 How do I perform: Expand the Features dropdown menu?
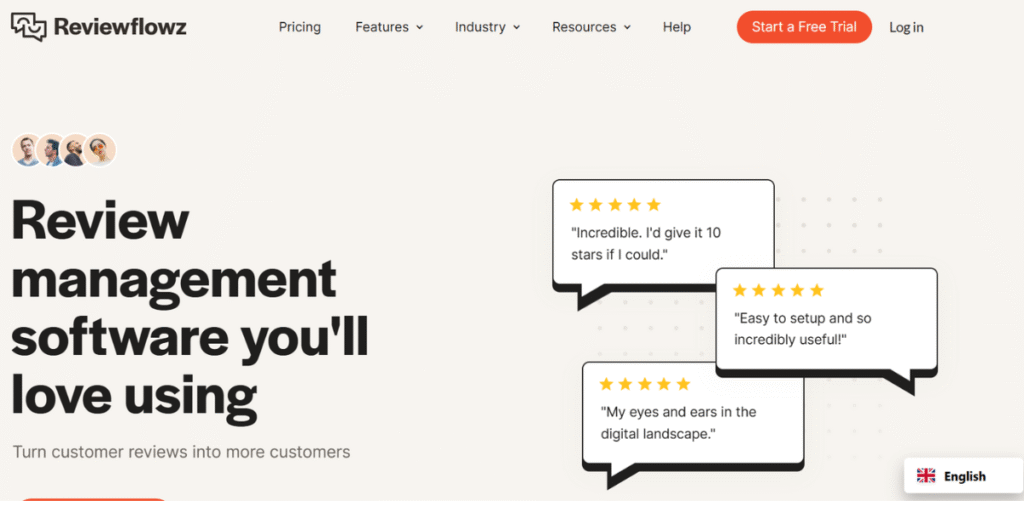click(x=389, y=27)
